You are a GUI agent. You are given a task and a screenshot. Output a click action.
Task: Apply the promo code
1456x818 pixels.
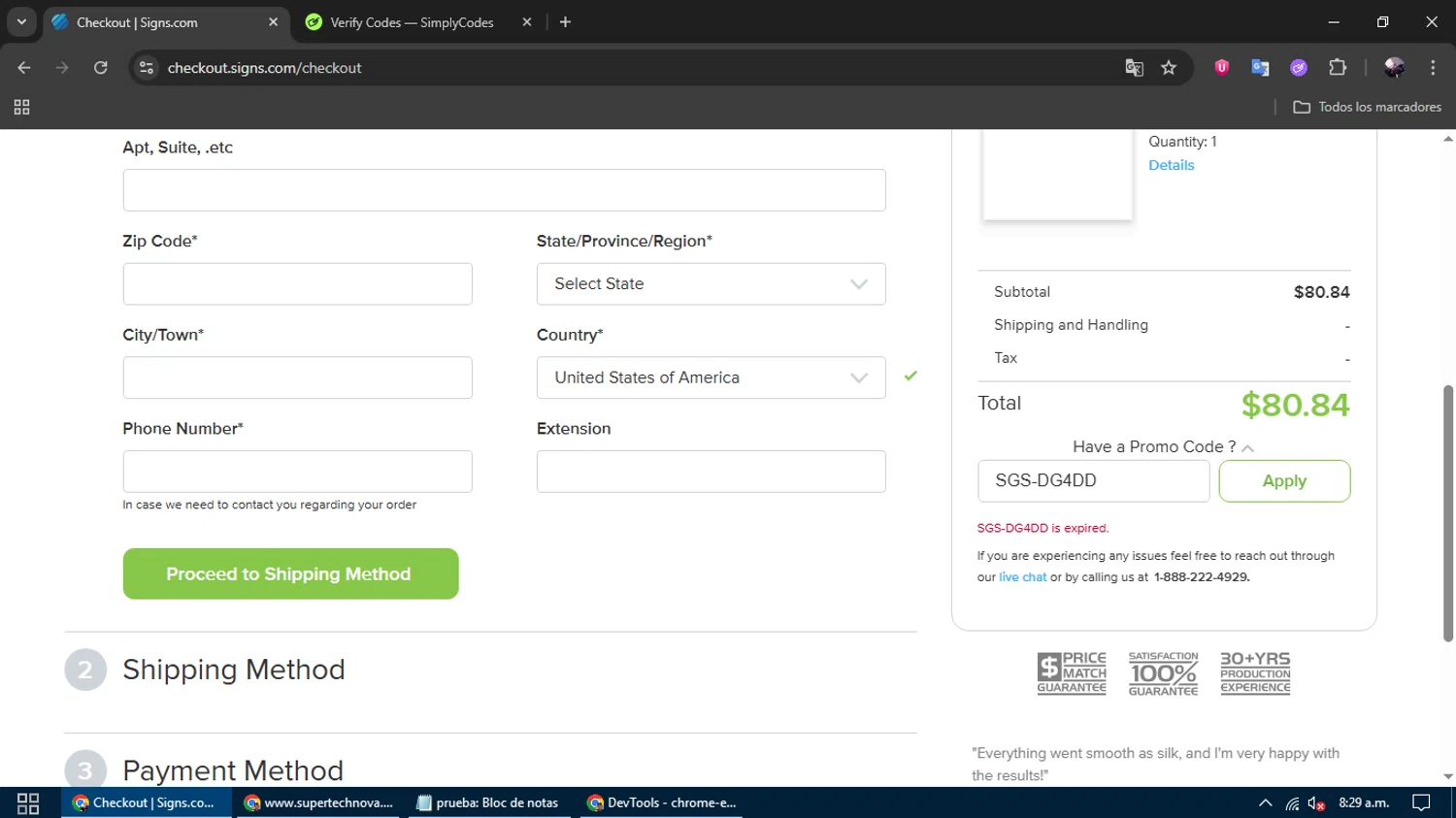point(1284,480)
